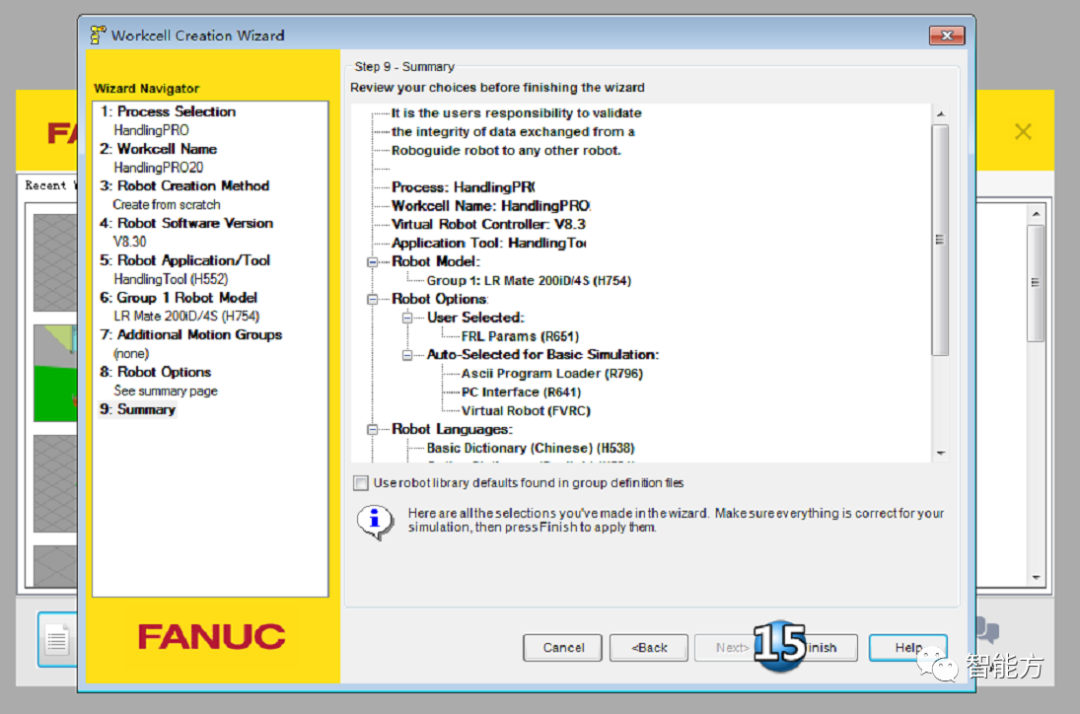Go to step 1: Process Selection
The image size is (1080, 714).
pos(168,112)
